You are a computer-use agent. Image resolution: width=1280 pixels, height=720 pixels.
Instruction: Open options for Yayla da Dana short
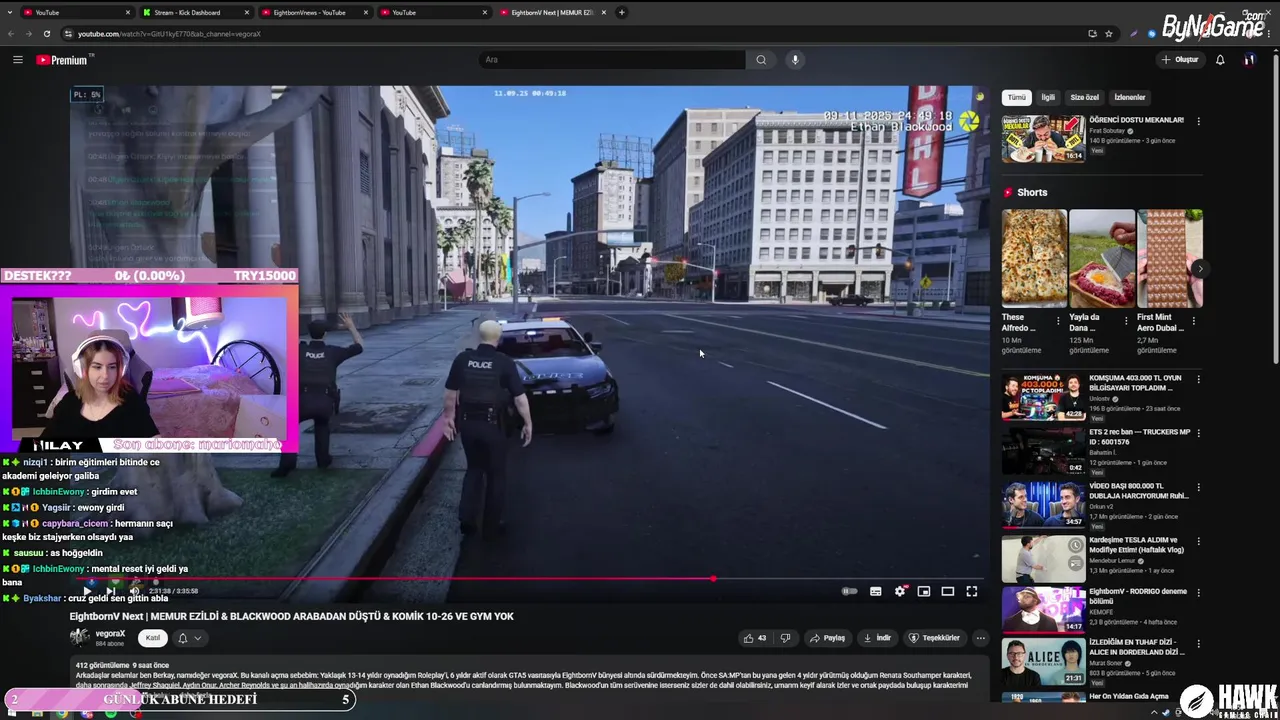click(x=1126, y=320)
